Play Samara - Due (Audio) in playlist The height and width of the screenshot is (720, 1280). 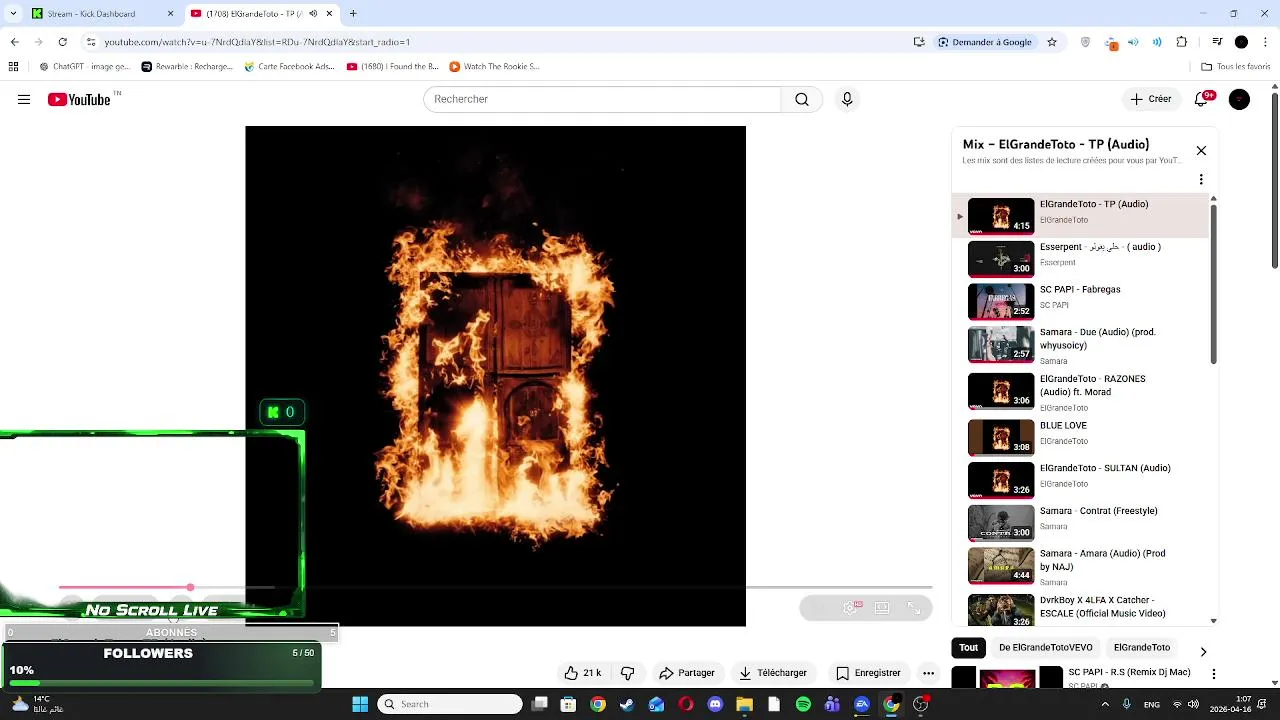pos(1084,345)
